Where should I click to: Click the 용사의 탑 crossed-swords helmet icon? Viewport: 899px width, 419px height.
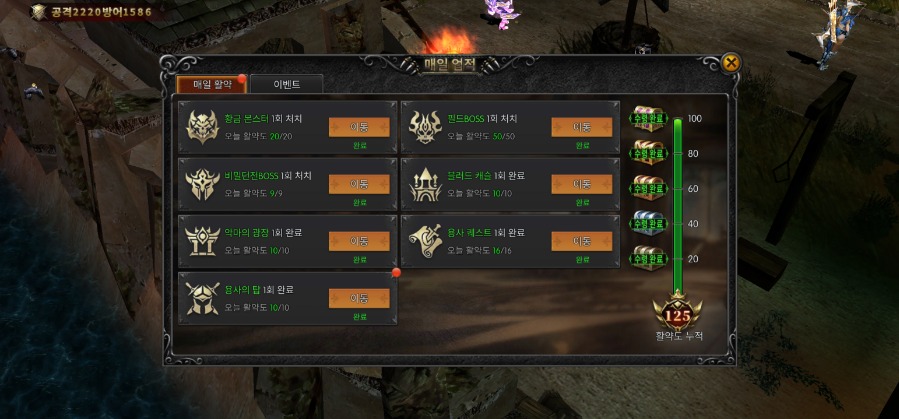tap(202, 298)
